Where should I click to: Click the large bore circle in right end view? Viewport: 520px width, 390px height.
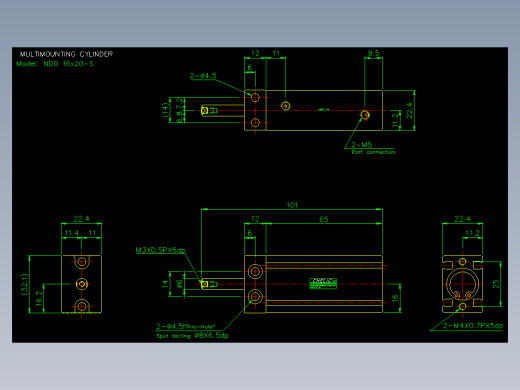coord(462,285)
